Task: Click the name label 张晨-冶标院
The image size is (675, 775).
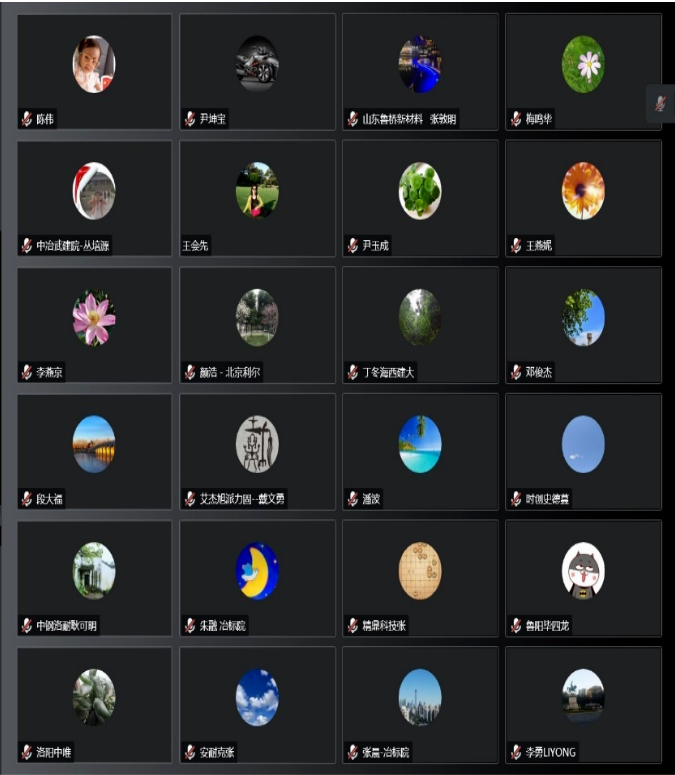Action: tap(386, 752)
